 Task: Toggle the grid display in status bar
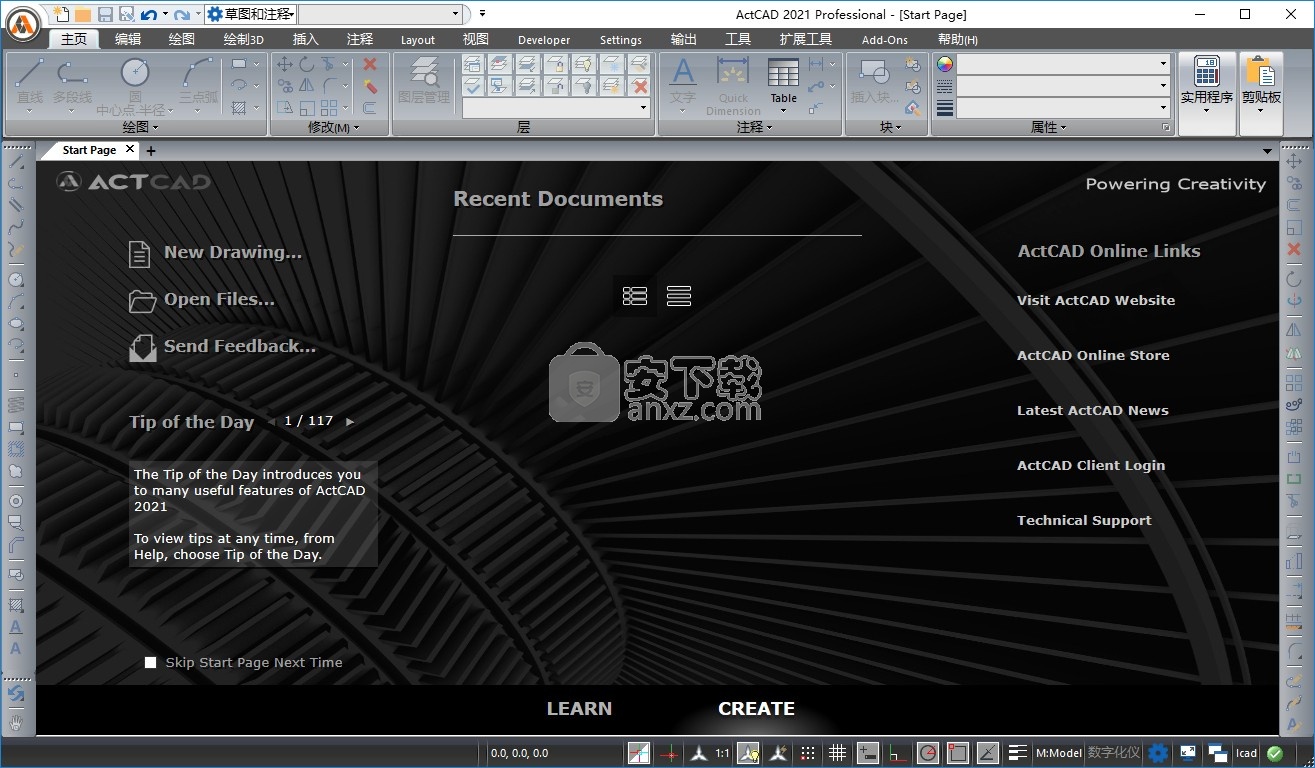(x=837, y=753)
